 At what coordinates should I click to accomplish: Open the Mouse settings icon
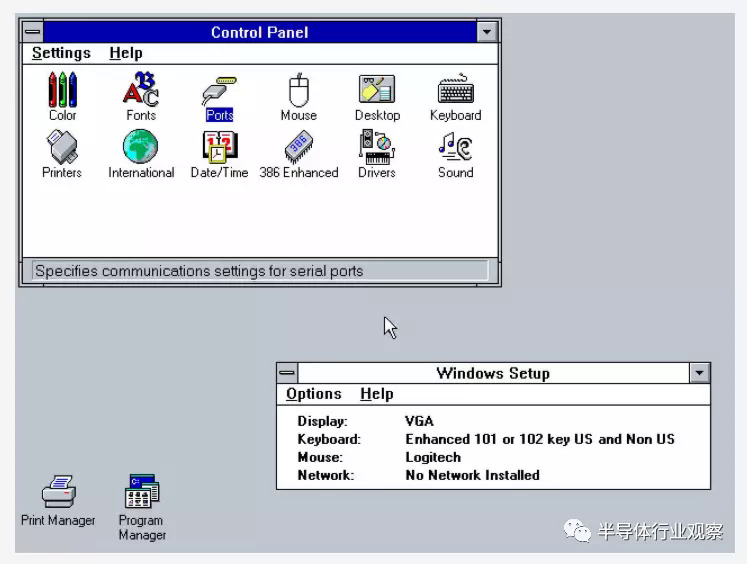[x=298, y=91]
